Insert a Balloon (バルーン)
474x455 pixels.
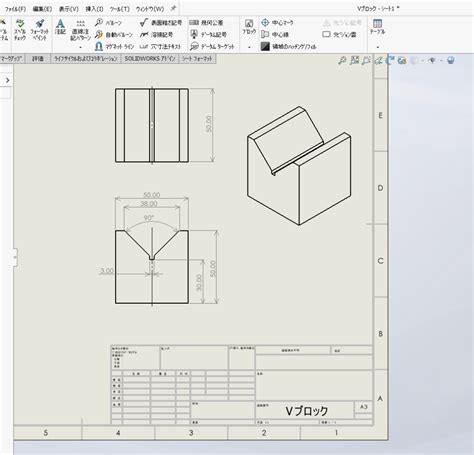coord(108,23)
